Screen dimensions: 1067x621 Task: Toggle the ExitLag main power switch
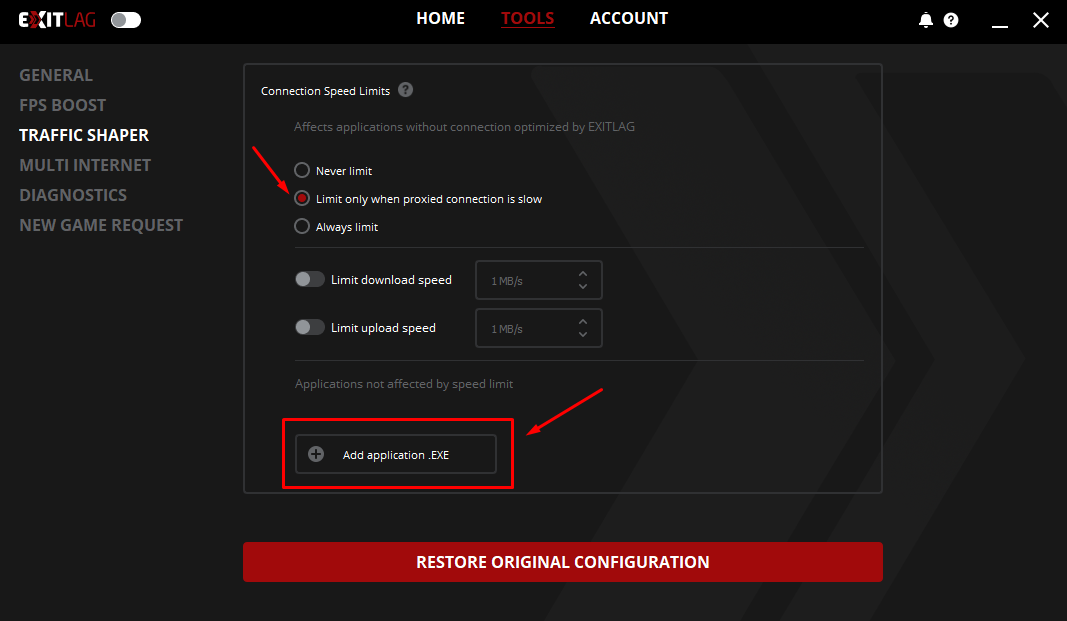pos(126,20)
